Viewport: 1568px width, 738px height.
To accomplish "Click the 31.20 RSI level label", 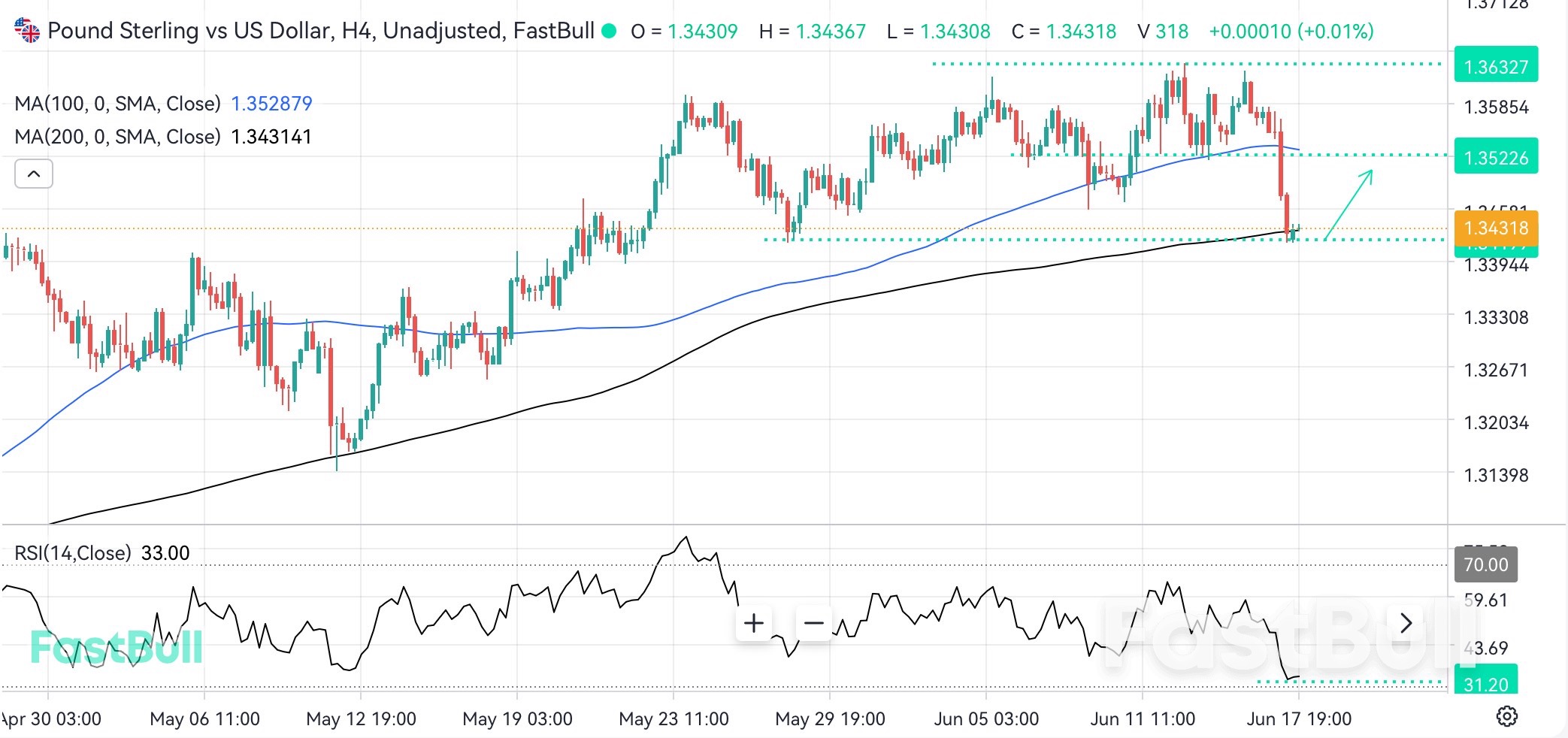I will 1485,684.
